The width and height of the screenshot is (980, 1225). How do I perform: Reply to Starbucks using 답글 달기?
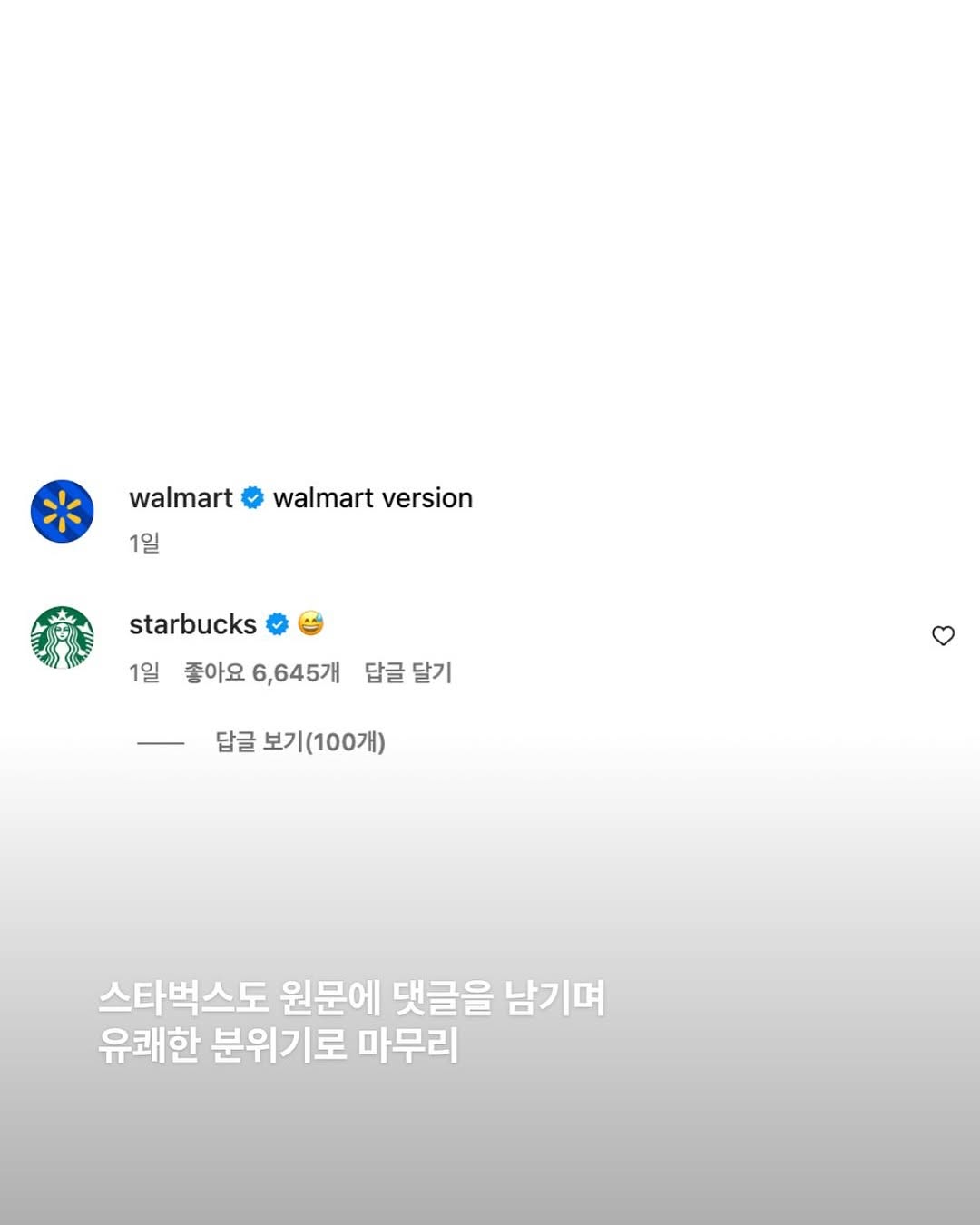(408, 672)
